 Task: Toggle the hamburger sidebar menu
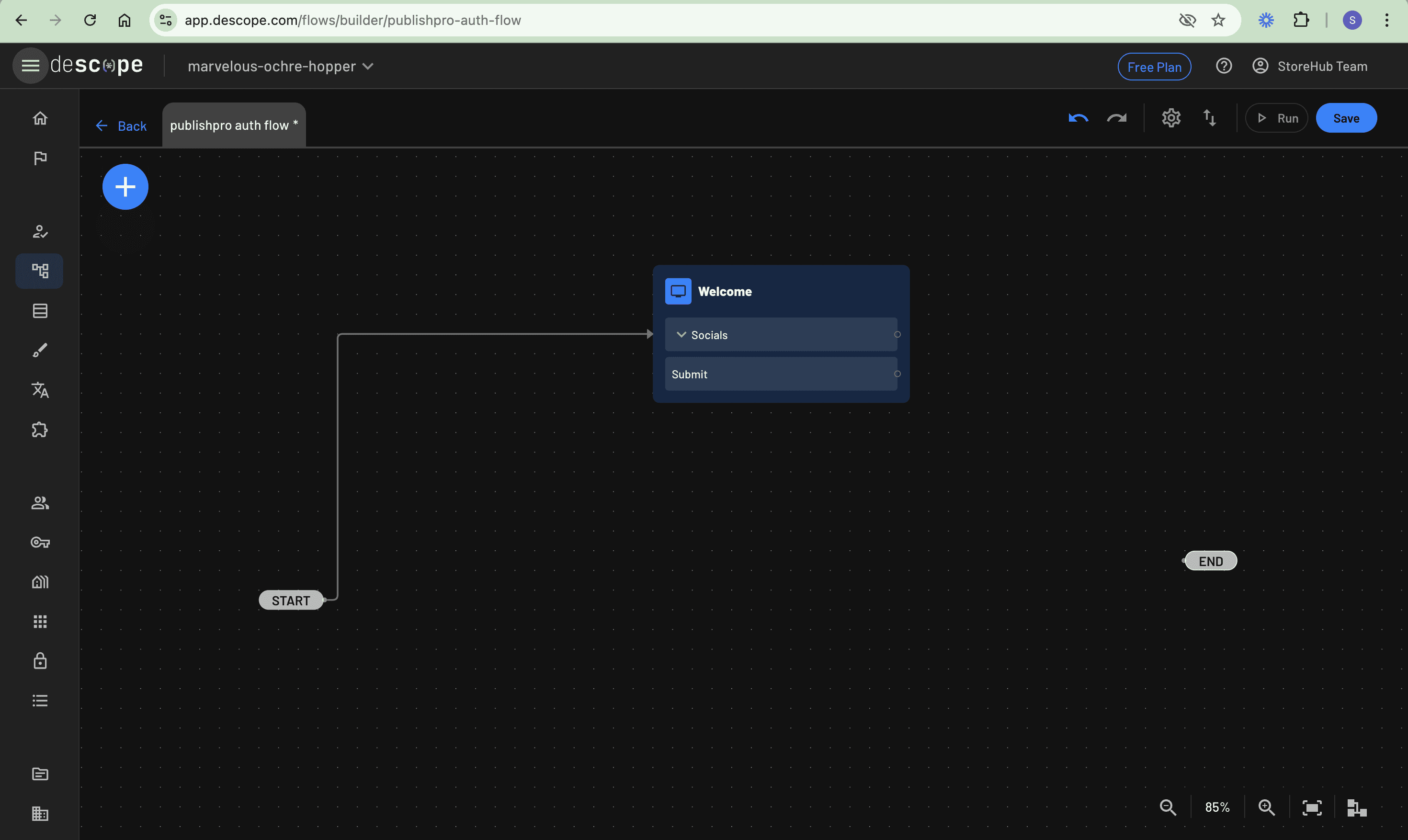(x=30, y=66)
